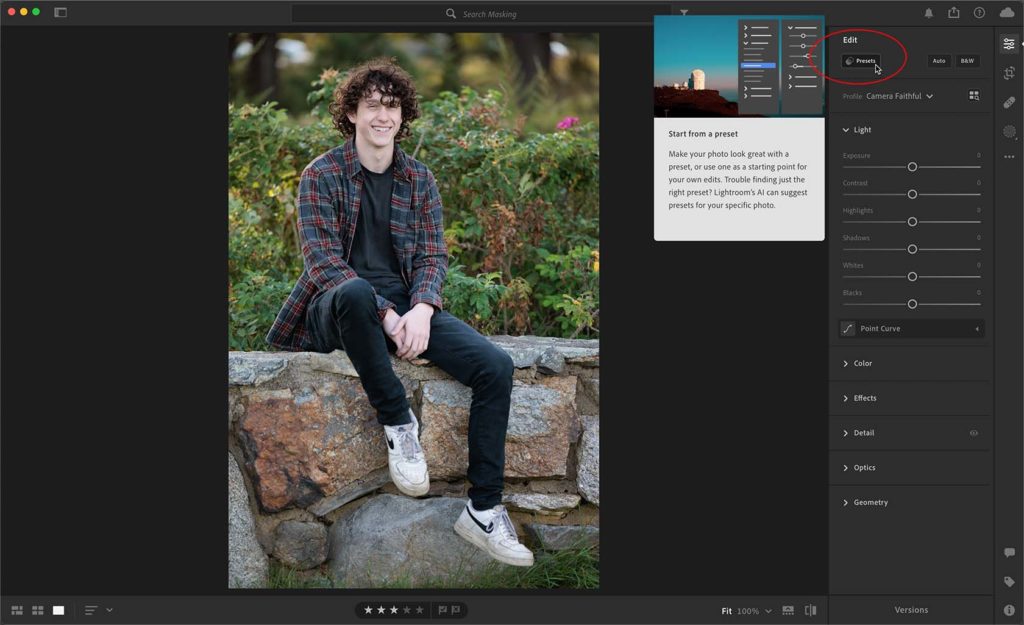Expand the Geometry panel
The image size is (1024, 625).
pos(870,502)
